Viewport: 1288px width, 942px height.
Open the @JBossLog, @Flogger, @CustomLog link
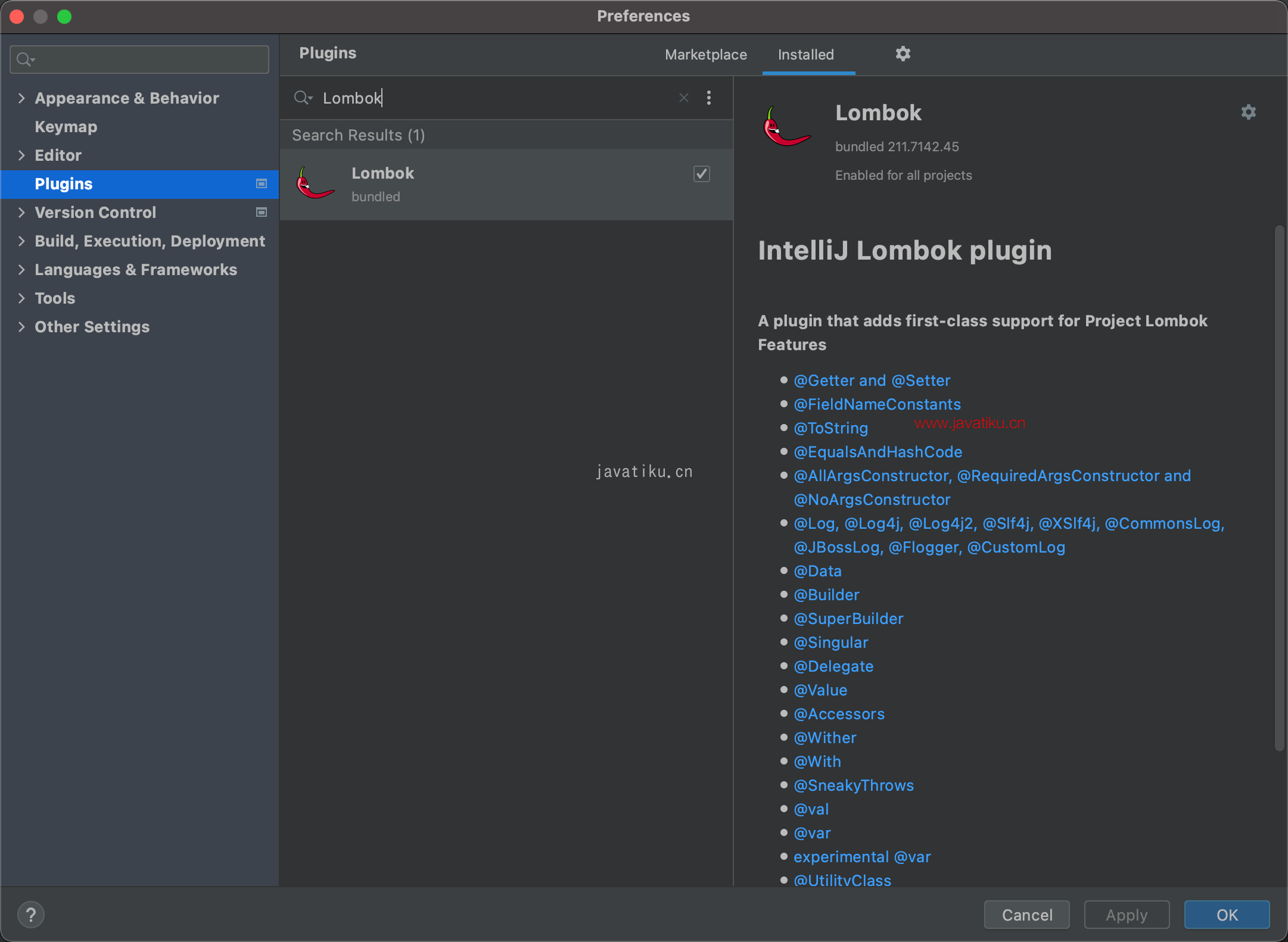pos(929,547)
